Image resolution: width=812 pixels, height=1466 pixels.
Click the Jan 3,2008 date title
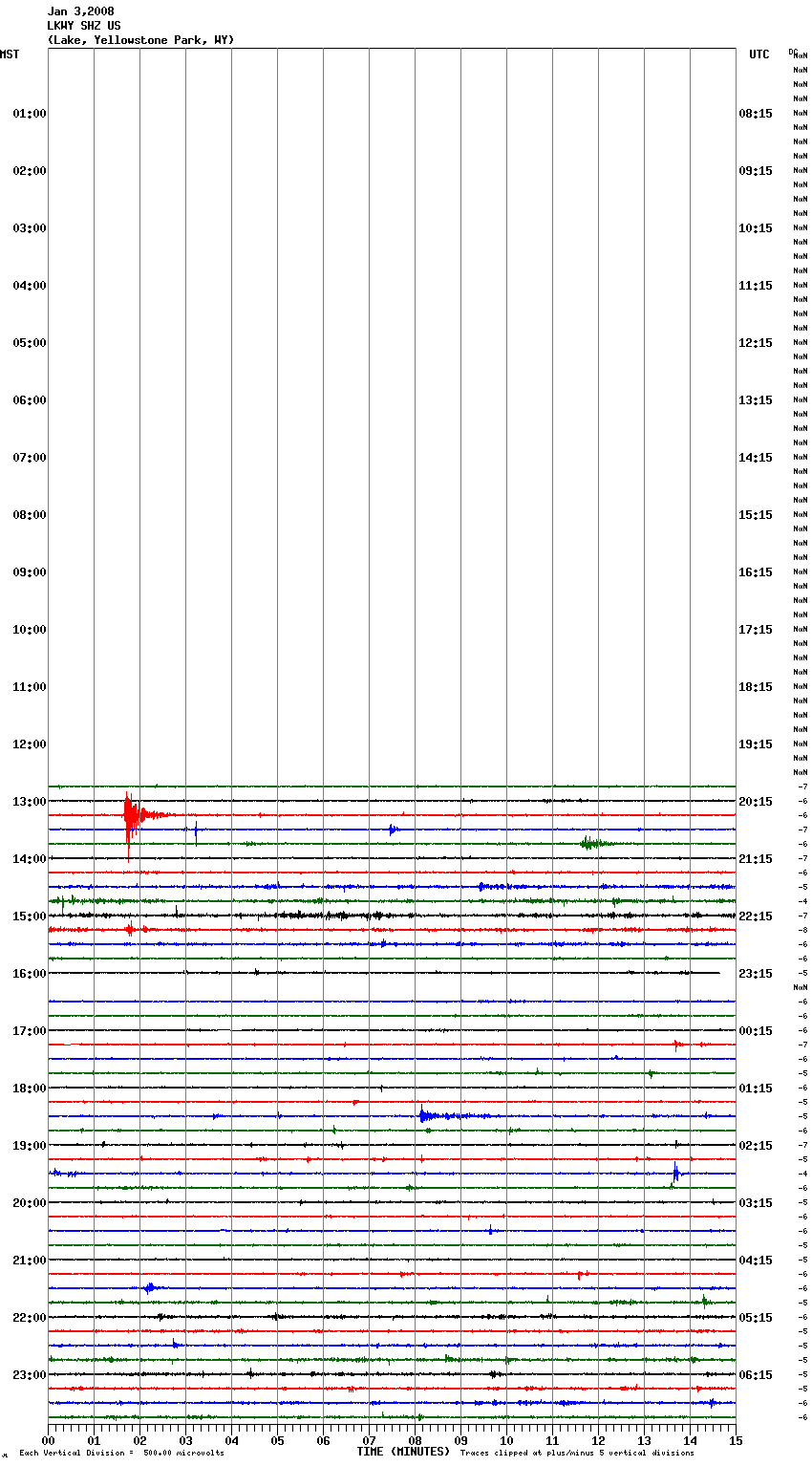(x=80, y=11)
